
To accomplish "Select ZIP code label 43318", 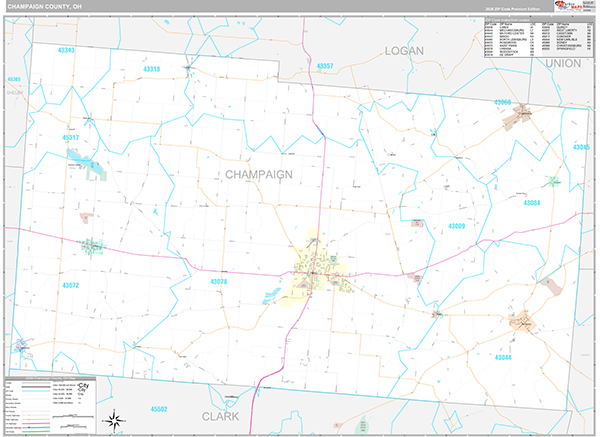I will 152,69.
